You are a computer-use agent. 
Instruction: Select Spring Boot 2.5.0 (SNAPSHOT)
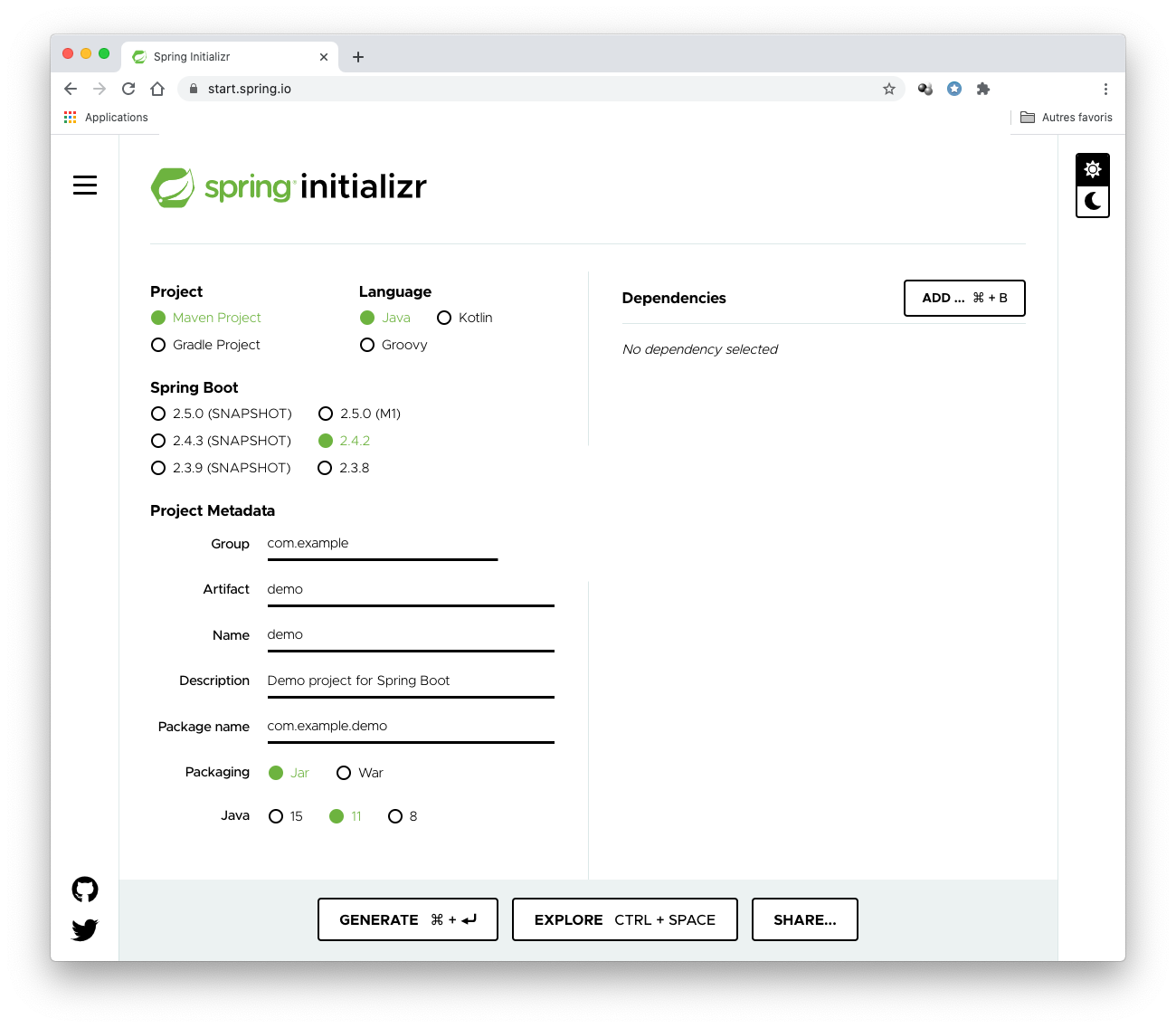[222, 414]
